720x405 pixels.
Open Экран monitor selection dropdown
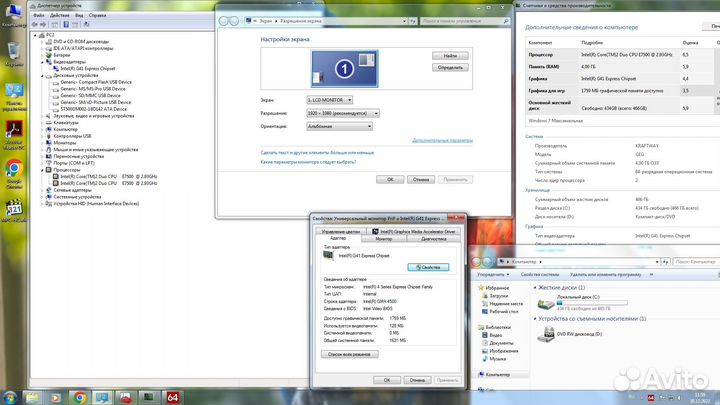[329, 100]
